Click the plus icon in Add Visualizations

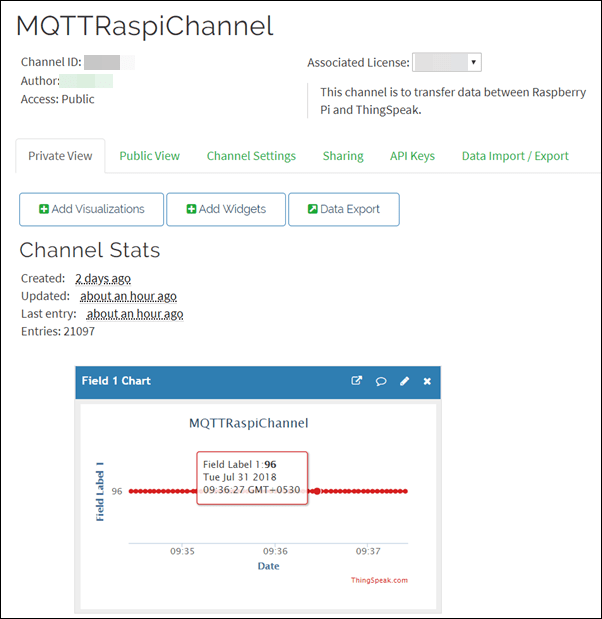44,209
